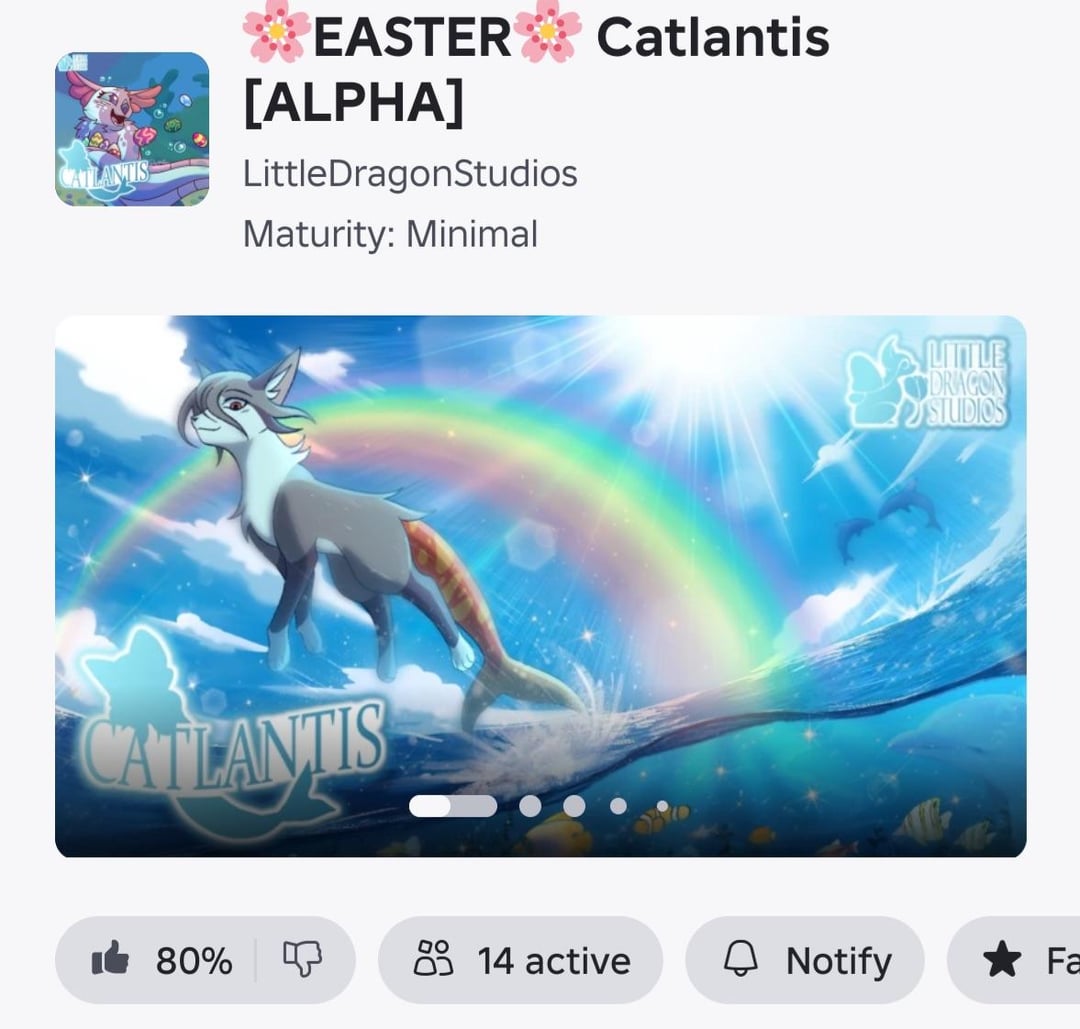Like the game with thumbs up icon
The width and height of the screenshot is (1080, 1029).
point(110,958)
